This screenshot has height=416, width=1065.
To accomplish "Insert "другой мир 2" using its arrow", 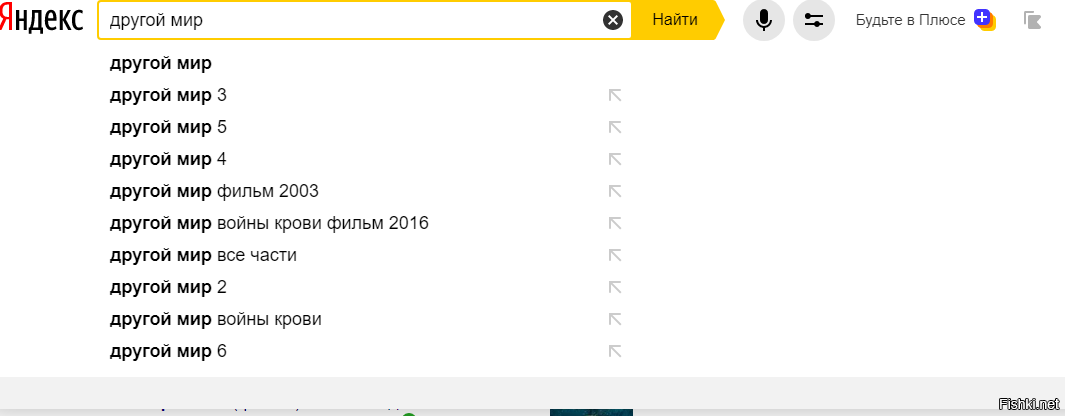I will [x=615, y=288].
